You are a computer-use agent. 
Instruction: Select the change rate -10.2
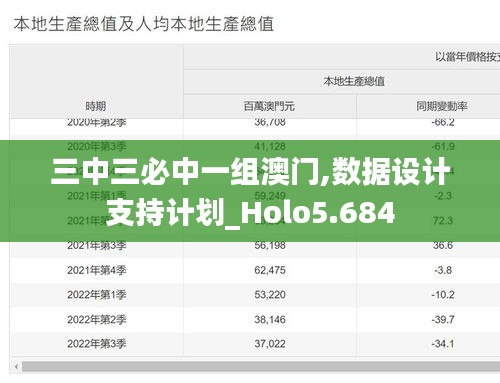point(443,295)
